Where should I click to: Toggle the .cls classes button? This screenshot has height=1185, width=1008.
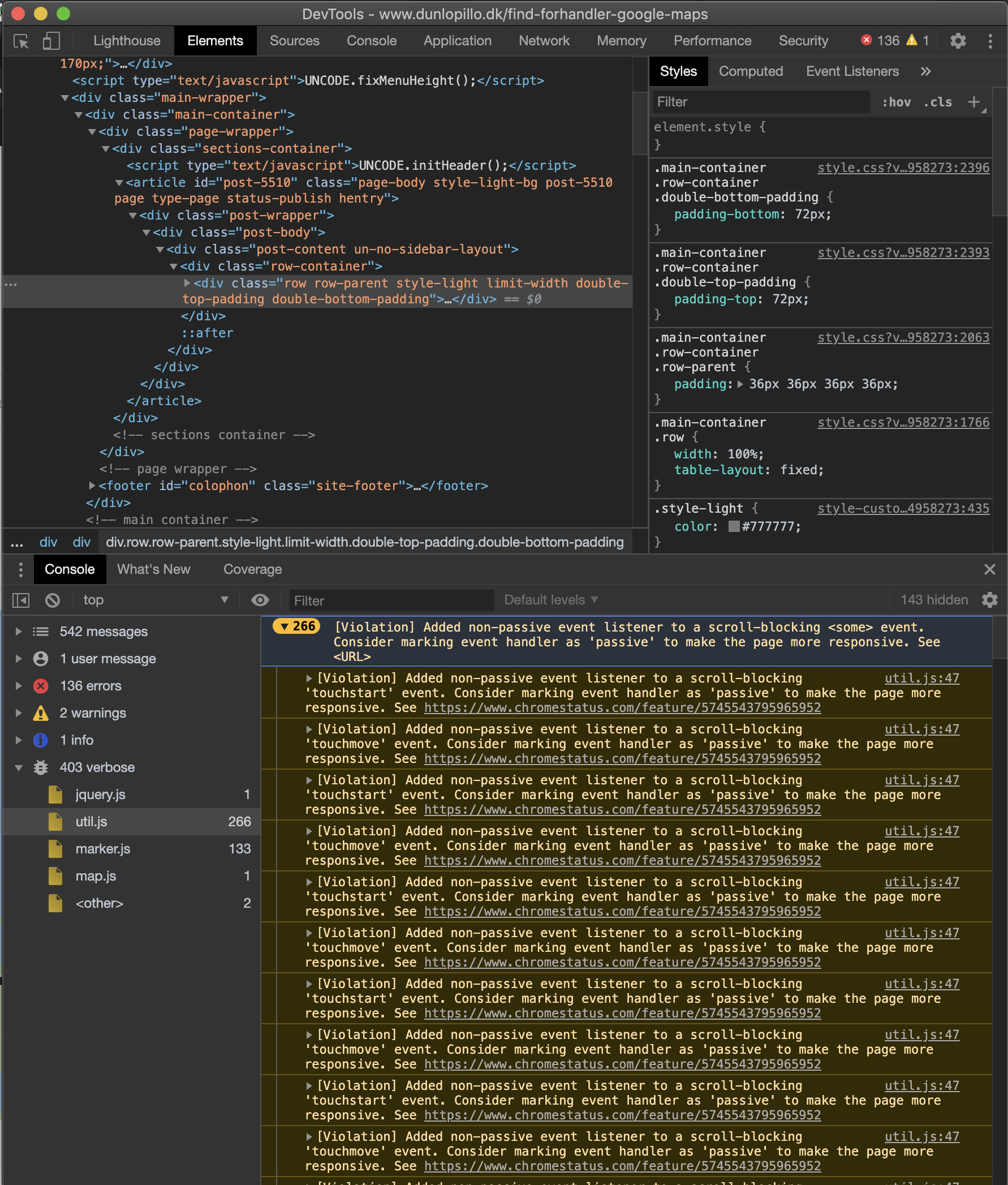point(938,102)
